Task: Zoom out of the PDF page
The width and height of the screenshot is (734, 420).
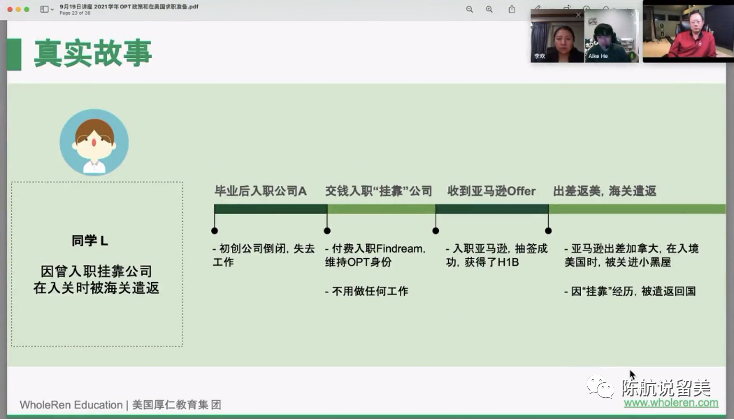Action: pos(469,9)
